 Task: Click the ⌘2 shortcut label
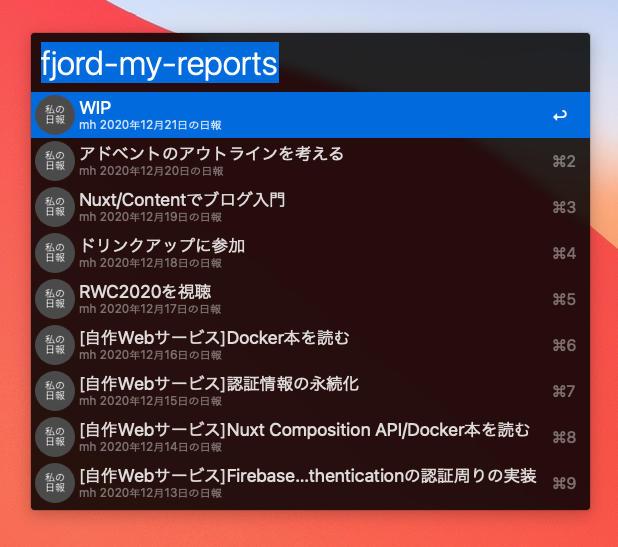pos(564,162)
